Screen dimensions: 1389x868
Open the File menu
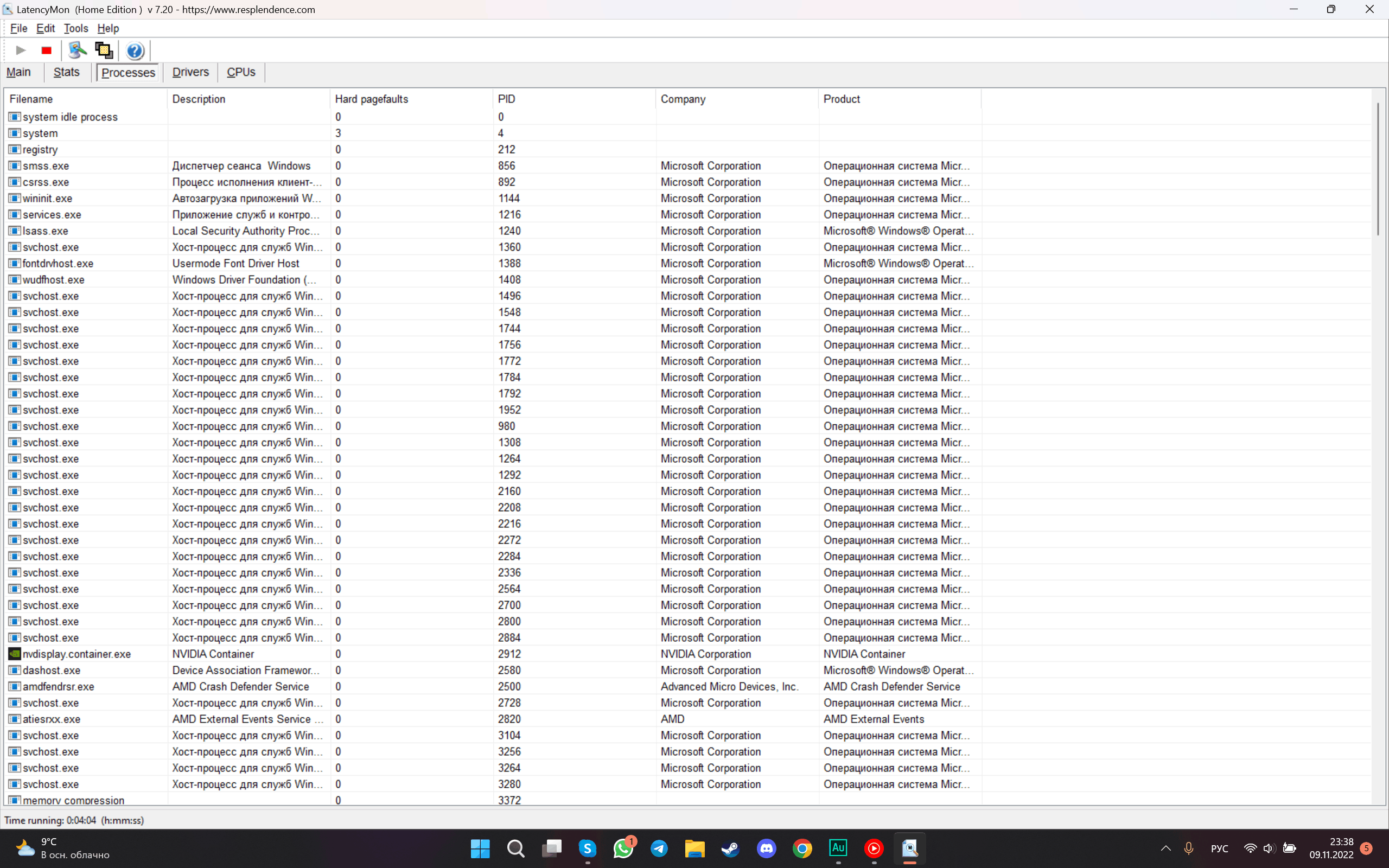pos(18,28)
